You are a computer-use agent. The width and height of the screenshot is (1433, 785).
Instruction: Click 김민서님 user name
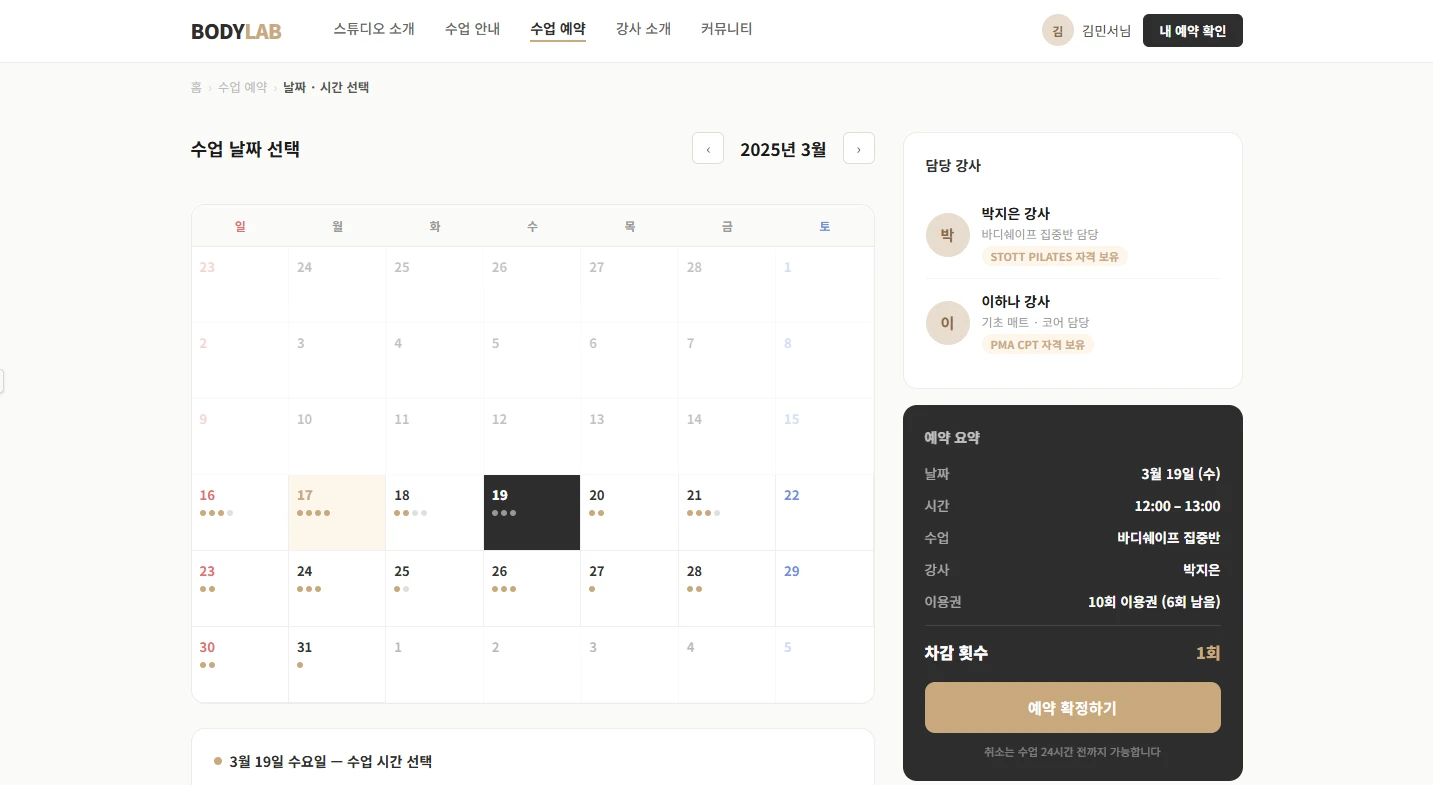[1107, 31]
